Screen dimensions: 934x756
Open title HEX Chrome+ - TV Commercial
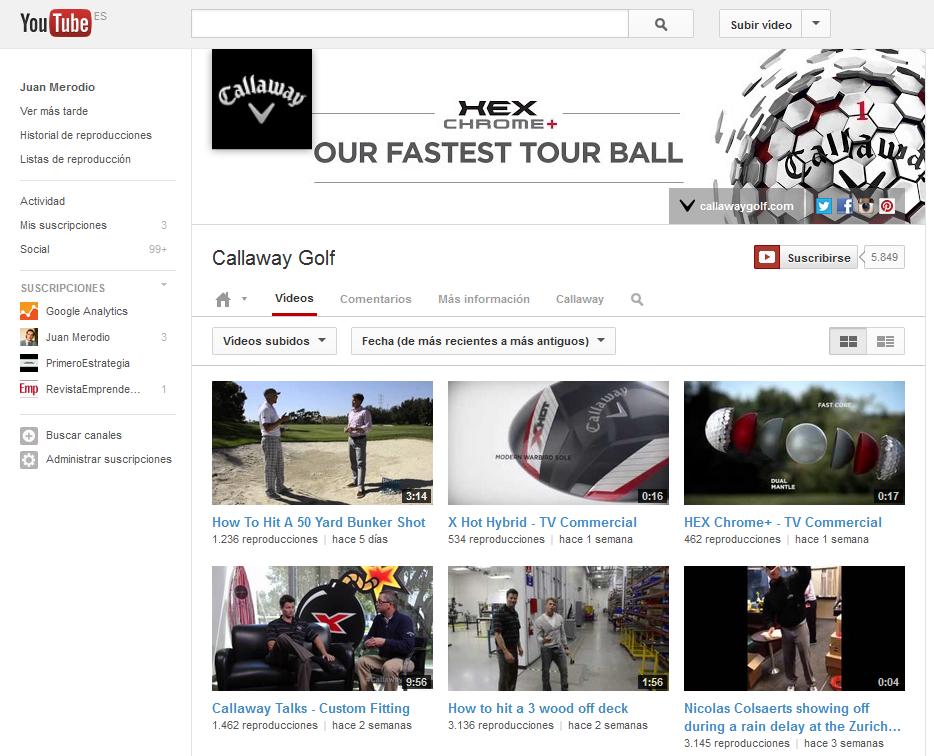click(x=783, y=522)
